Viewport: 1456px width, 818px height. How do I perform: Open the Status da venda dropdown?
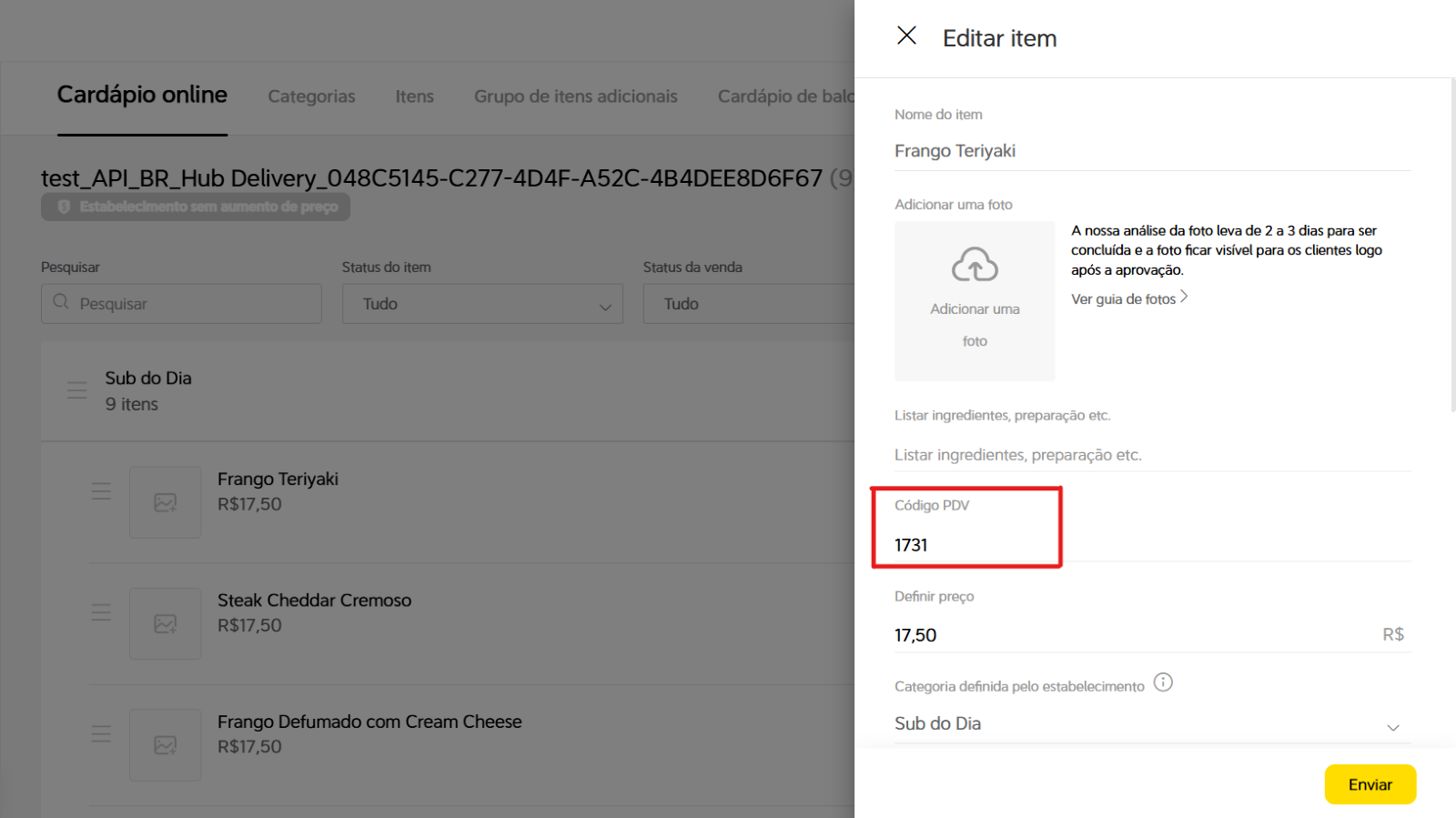click(748, 304)
